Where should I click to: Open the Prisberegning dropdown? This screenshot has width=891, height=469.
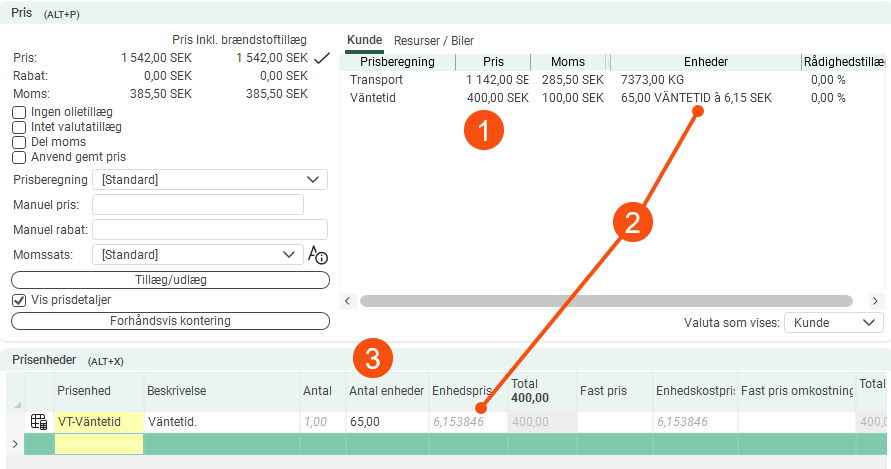[209, 180]
